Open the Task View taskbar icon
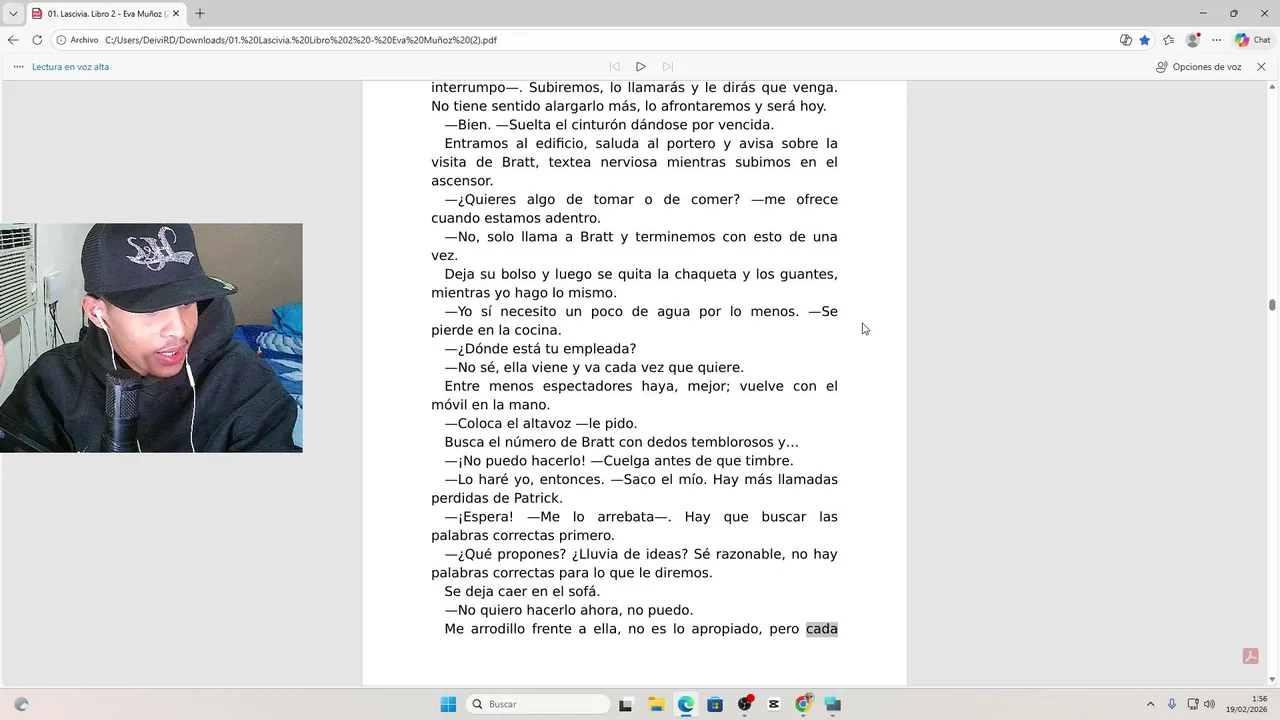Screen dimensions: 1280x720 [626, 704]
